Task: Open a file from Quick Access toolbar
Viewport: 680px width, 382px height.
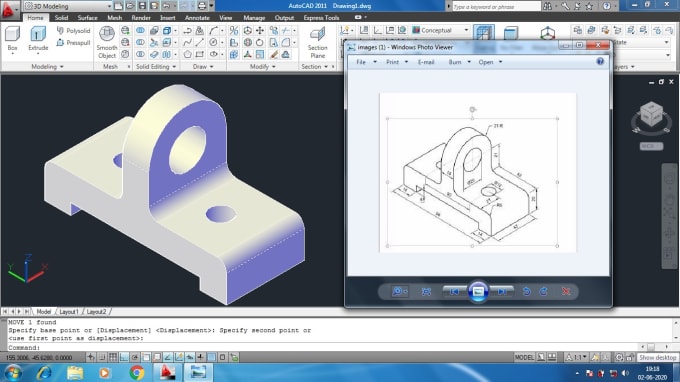Action: 130,6
